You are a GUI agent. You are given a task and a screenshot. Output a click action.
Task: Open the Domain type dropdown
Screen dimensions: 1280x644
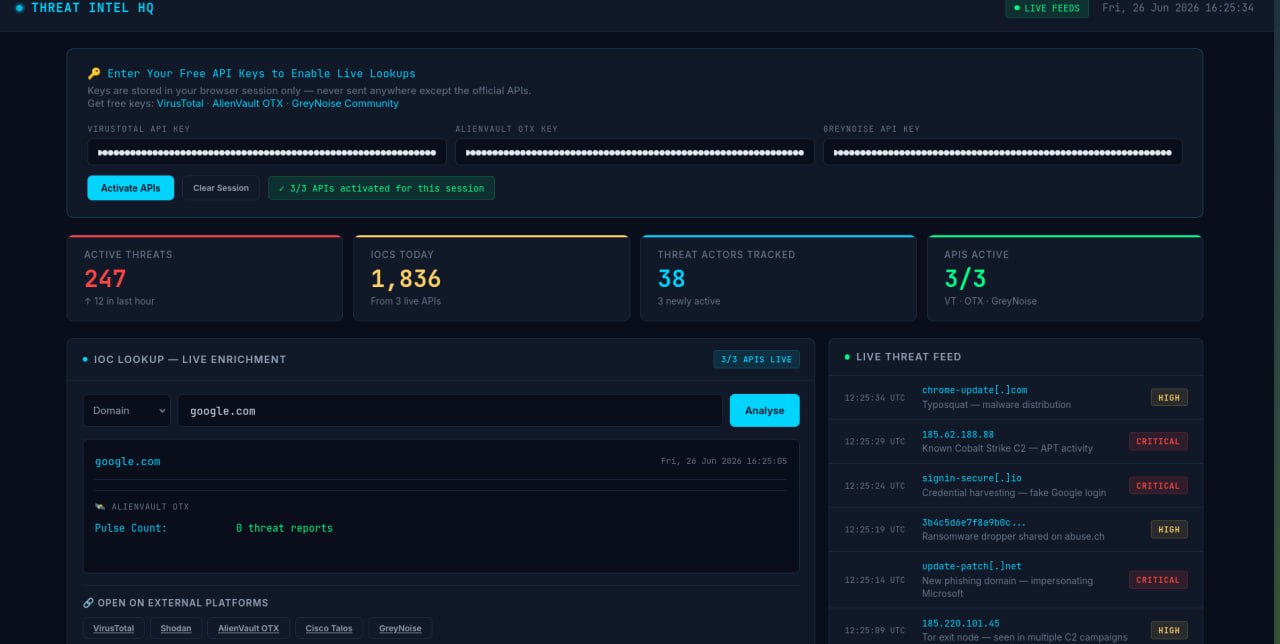(126, 411)
